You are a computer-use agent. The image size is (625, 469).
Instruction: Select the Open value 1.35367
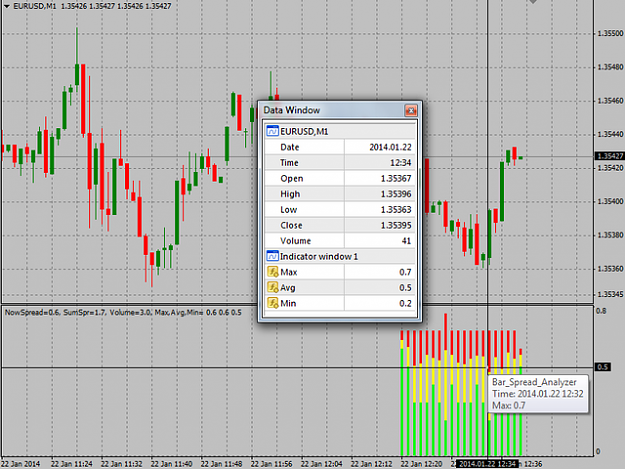395,178
